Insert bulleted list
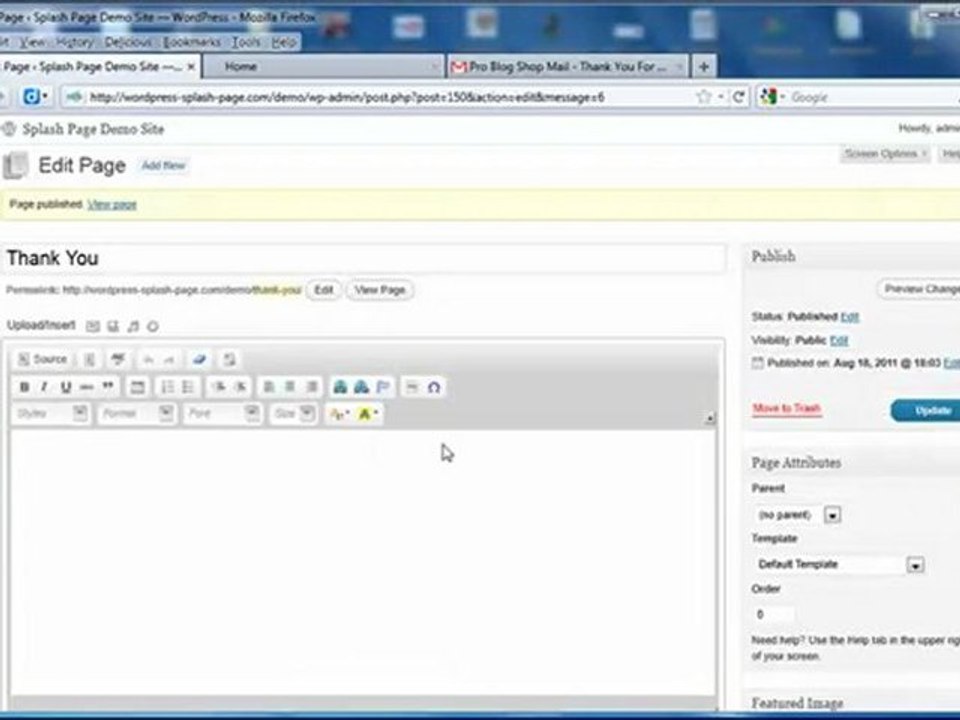The width and height of the screenshot is (960, 720). (188, 387)
